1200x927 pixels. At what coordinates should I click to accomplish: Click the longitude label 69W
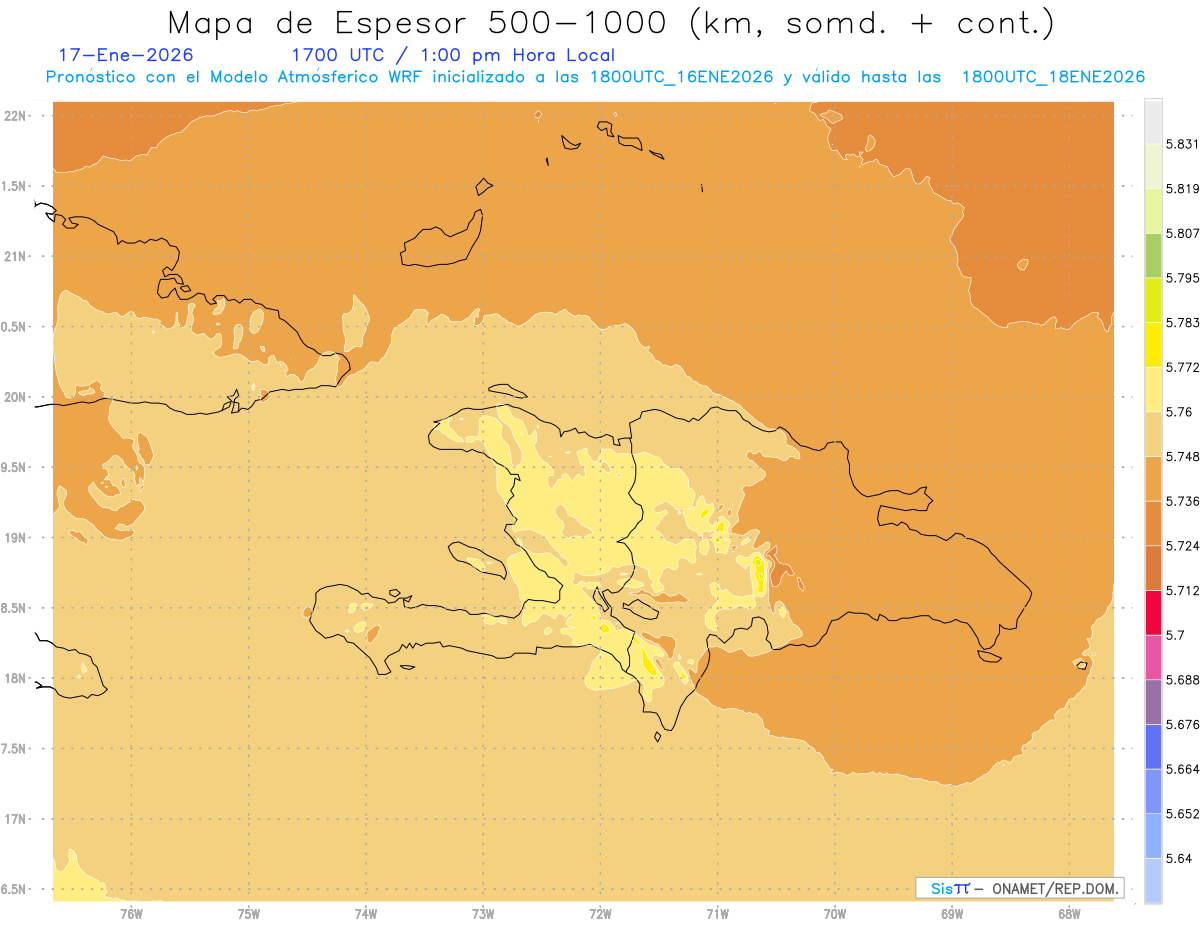[952, 914]
